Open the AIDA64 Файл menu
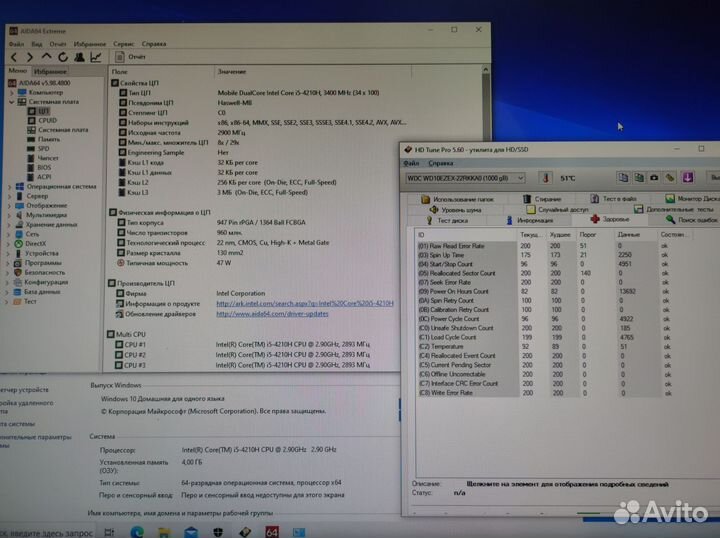The image size is (720, 538). [17, 44]
